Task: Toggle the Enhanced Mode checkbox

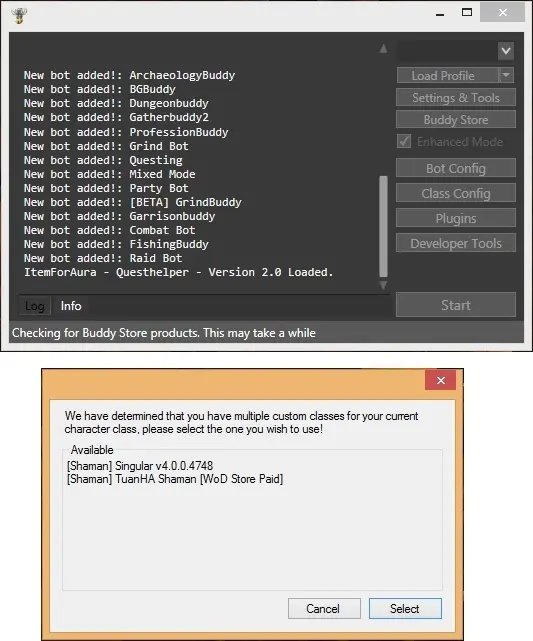Action: [404, 141]
